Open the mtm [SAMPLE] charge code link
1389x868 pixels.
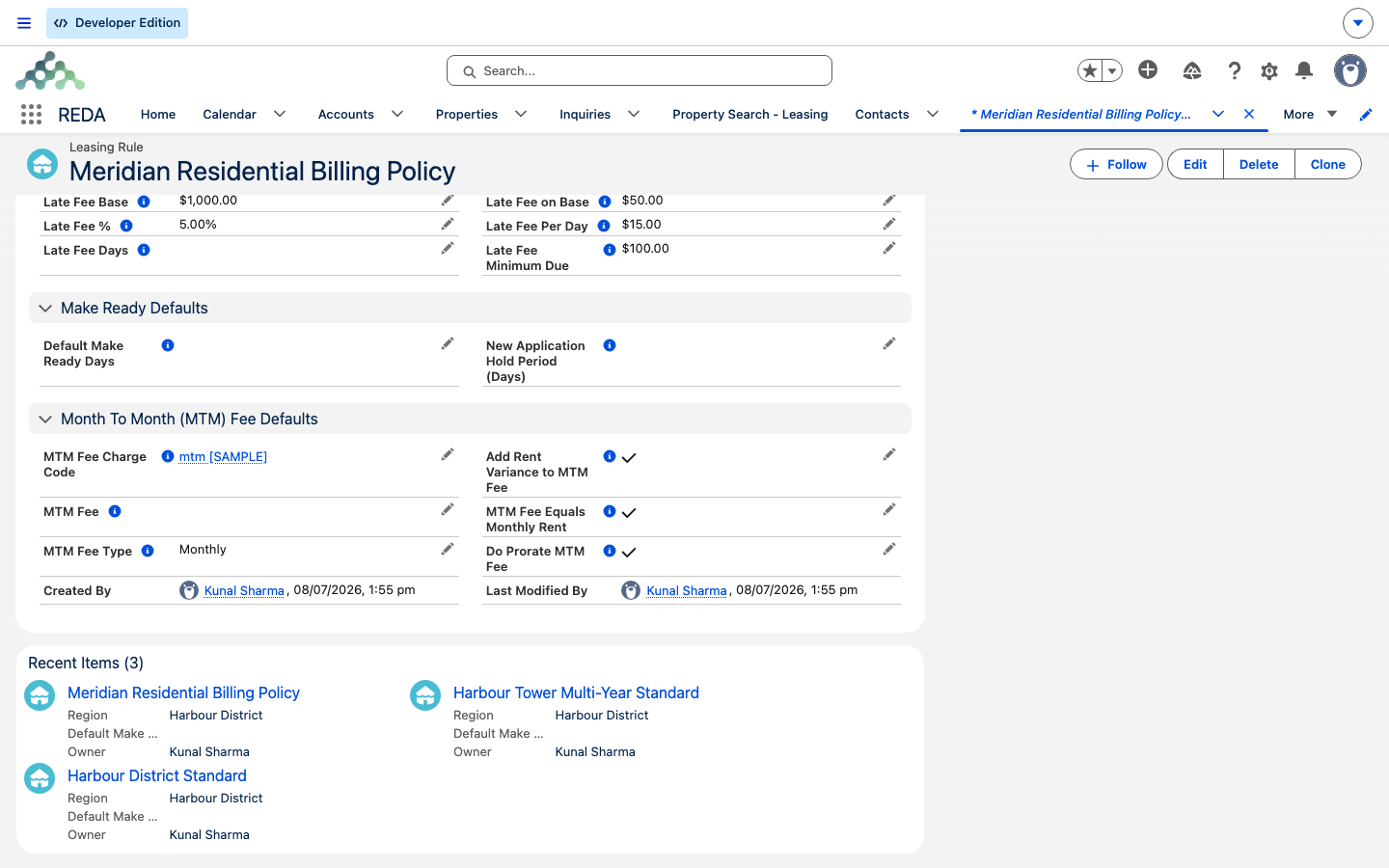tap(223, 456)
